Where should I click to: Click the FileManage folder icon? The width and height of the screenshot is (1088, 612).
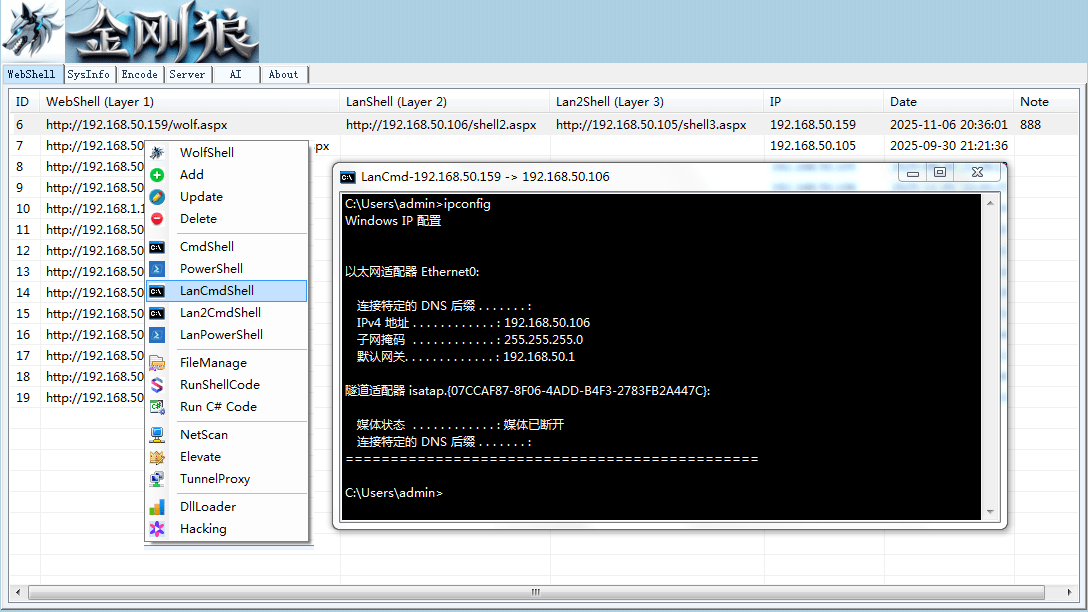click(x=157, y=363)
